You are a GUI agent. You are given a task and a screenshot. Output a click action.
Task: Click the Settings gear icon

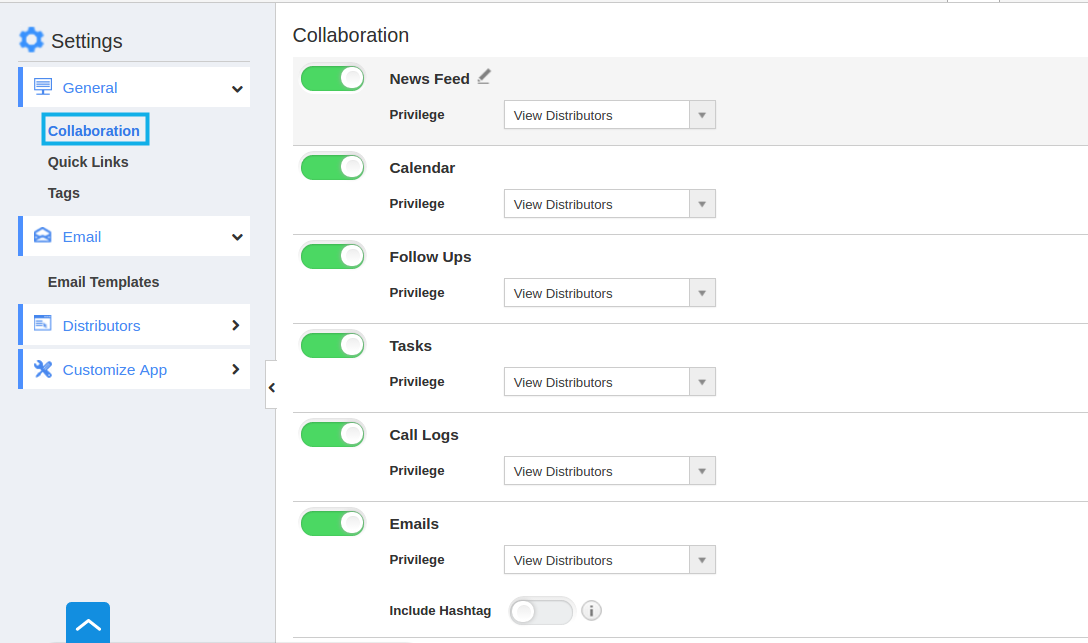point(31,40)
